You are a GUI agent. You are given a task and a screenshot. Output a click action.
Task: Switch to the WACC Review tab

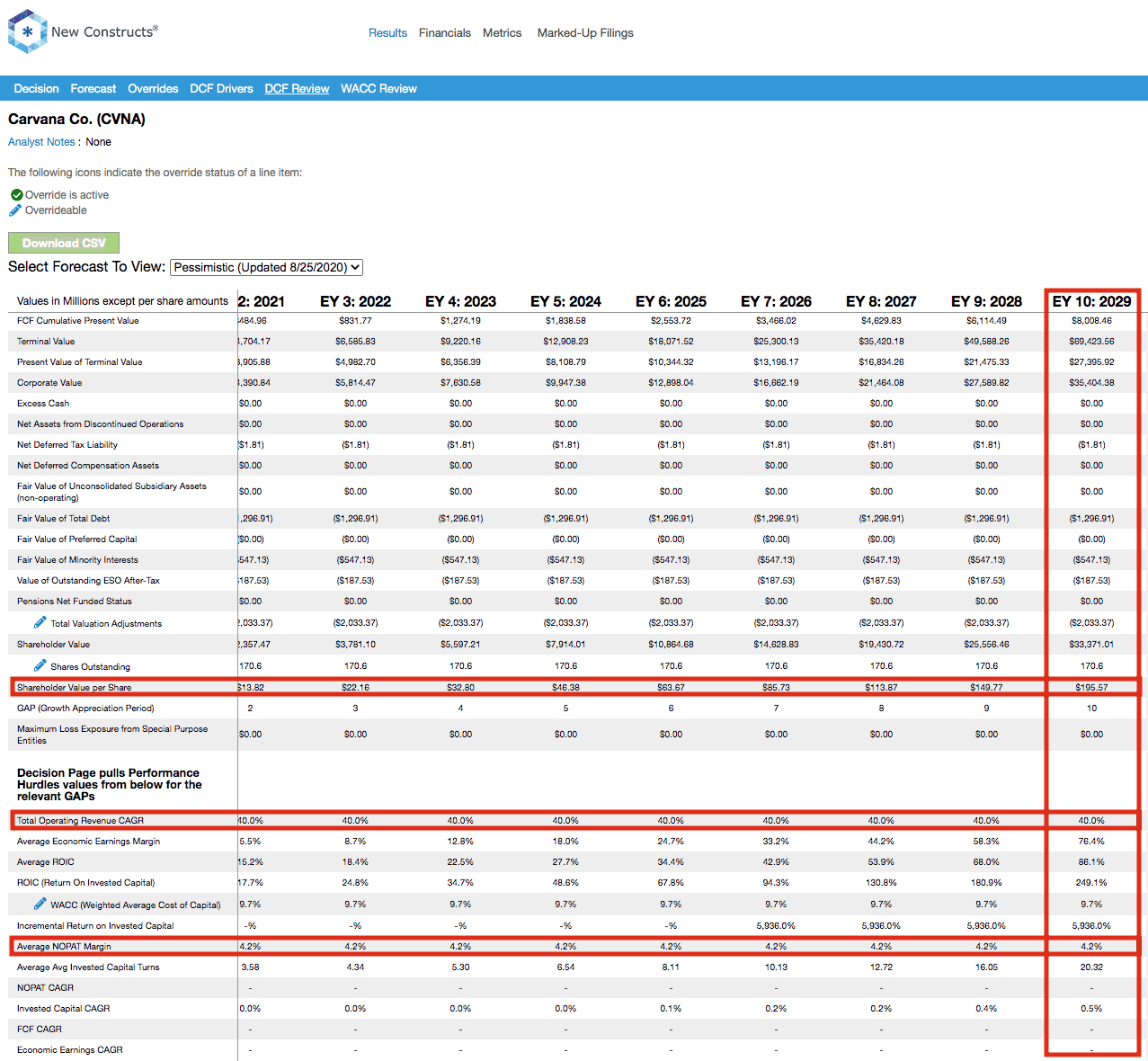[378, 88]
